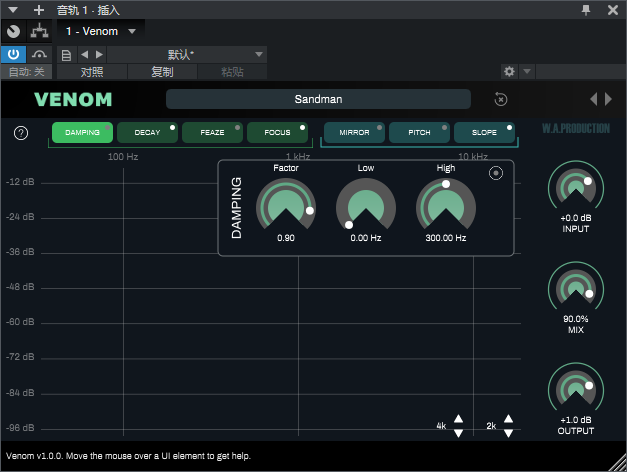Viewport: 627px width, 472px height.
Task: Toggle the PITCH enable dot
Action: [x=444, y=128]
